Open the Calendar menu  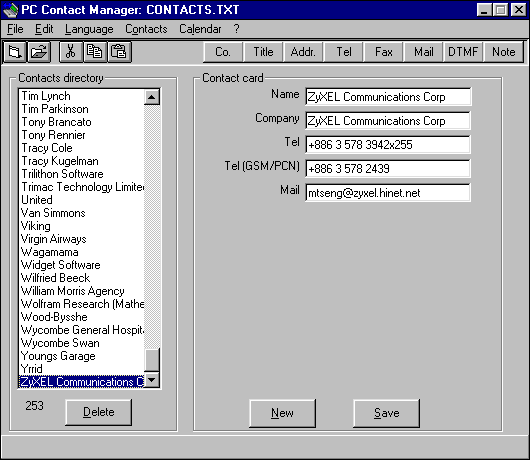[200, 29]
